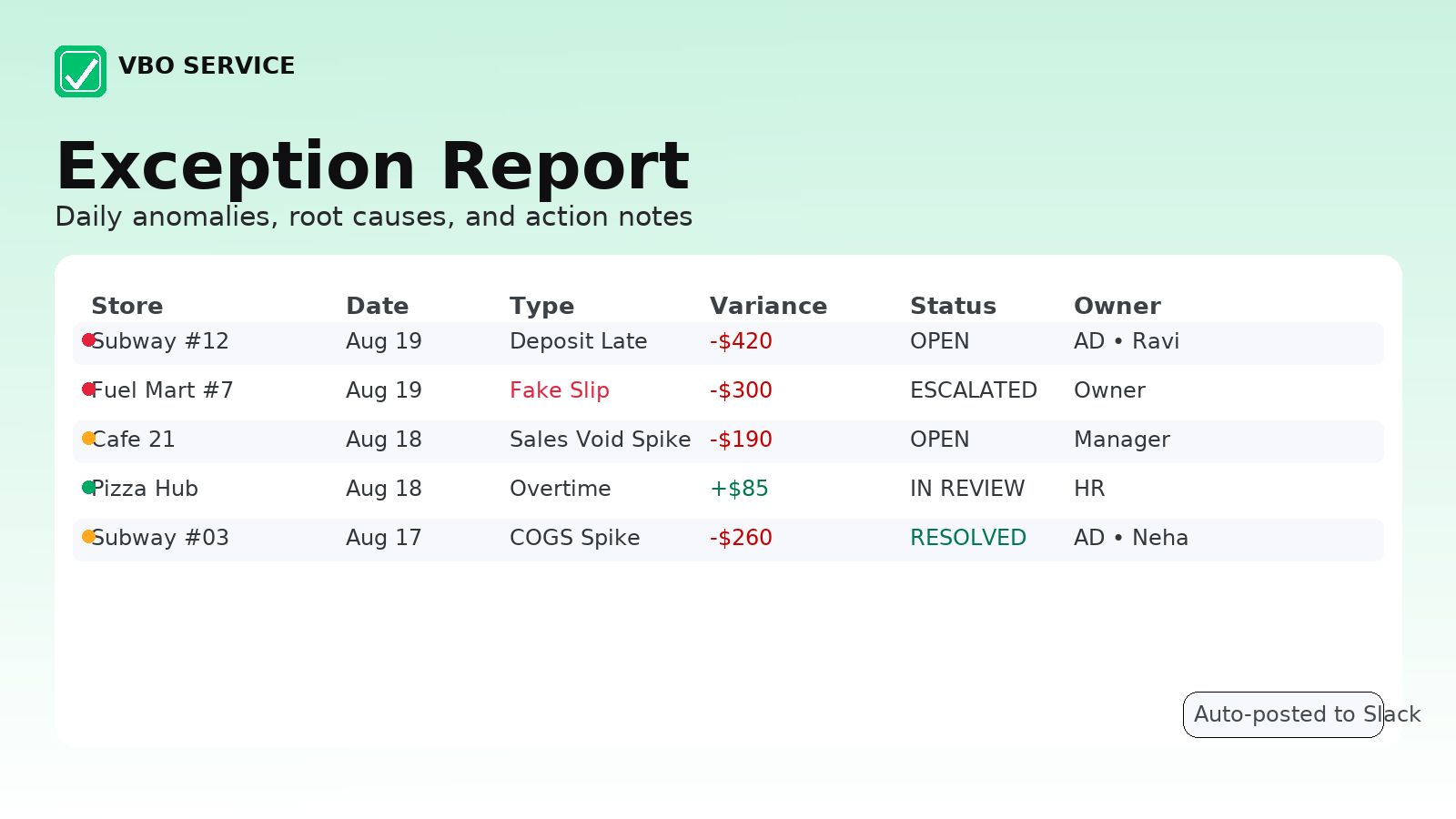This screenshot has width=1456, height=819.
Task: Click the Store column header
Action: pos(127,306)
